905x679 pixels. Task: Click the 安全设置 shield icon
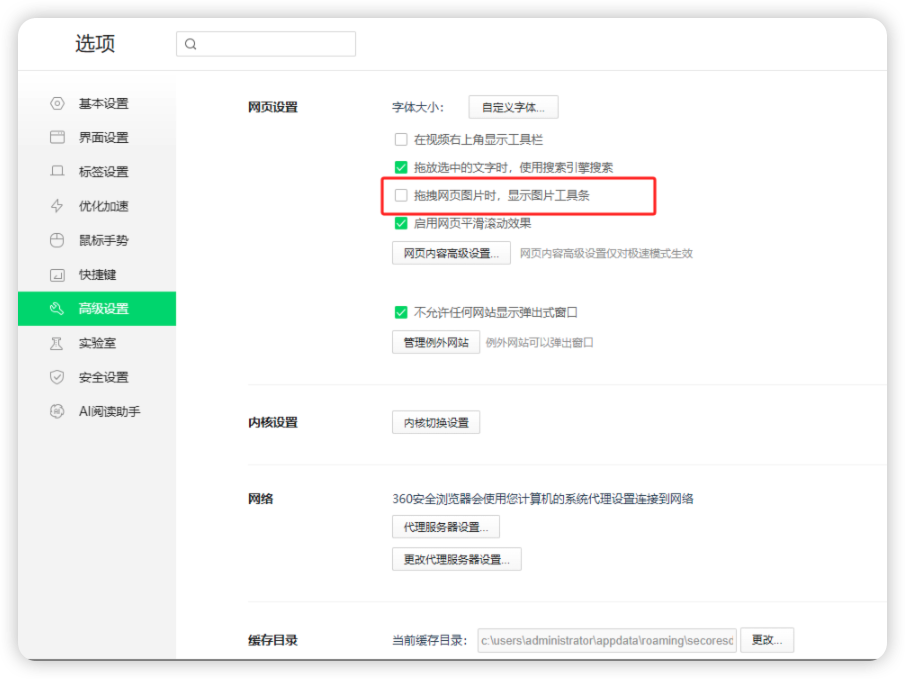57,377
